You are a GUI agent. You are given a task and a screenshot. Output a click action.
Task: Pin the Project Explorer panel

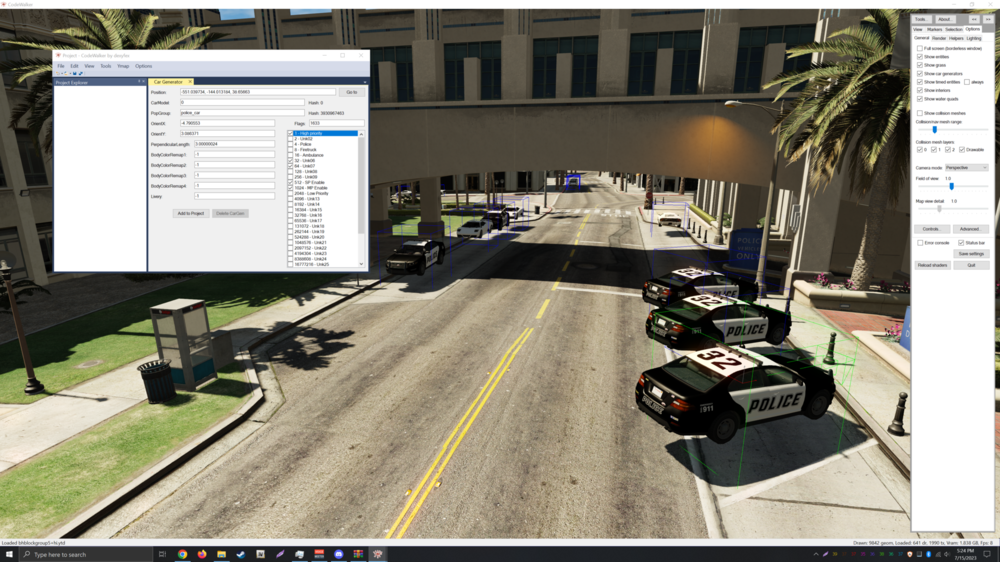tap(139, 82)
